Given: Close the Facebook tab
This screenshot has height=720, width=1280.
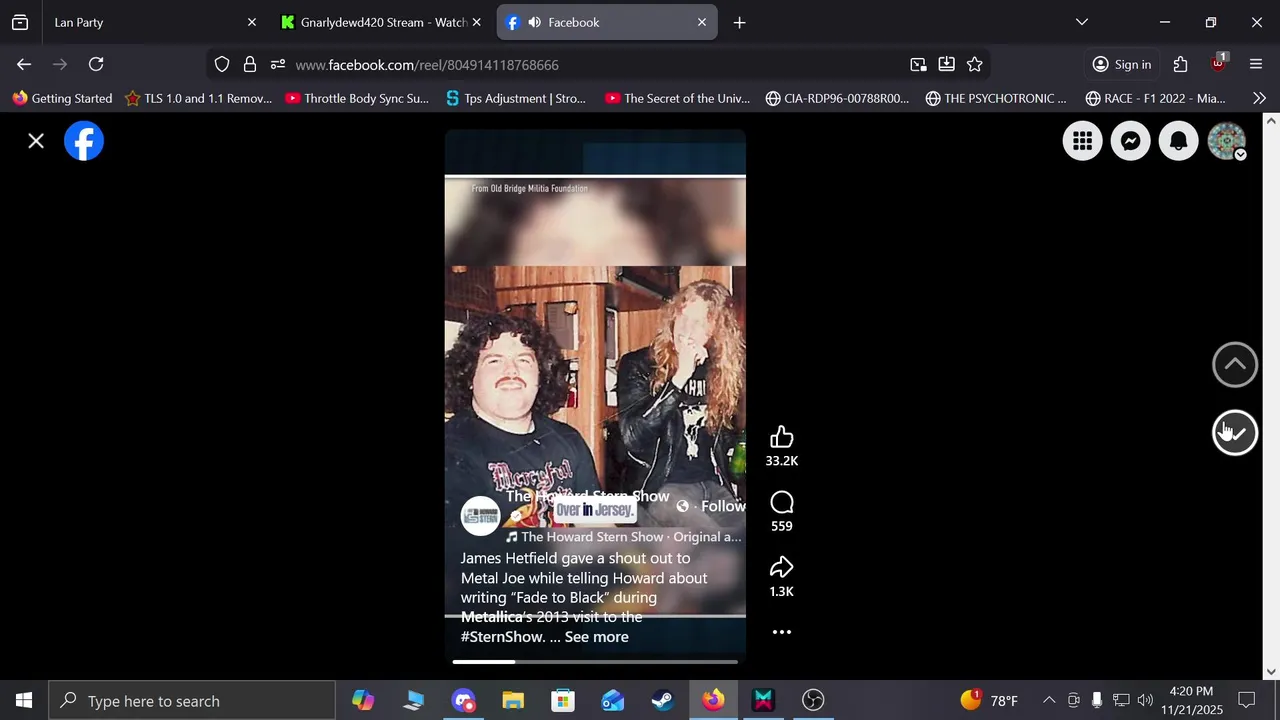Looking at the screenshot, I should [x=702, y=22].
